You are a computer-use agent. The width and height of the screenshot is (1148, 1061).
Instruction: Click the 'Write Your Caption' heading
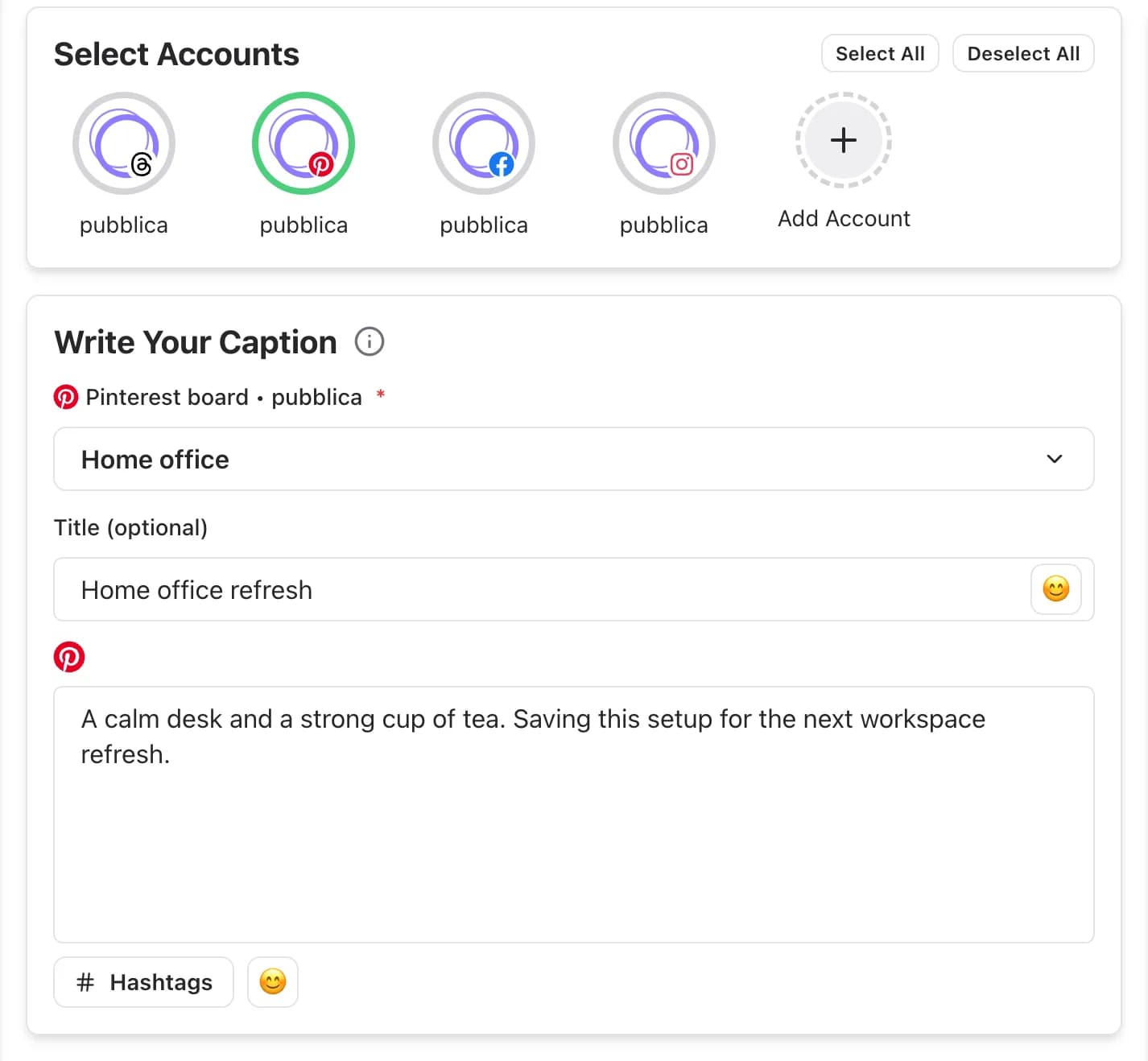pyautogui.click(x=196, y=342)
